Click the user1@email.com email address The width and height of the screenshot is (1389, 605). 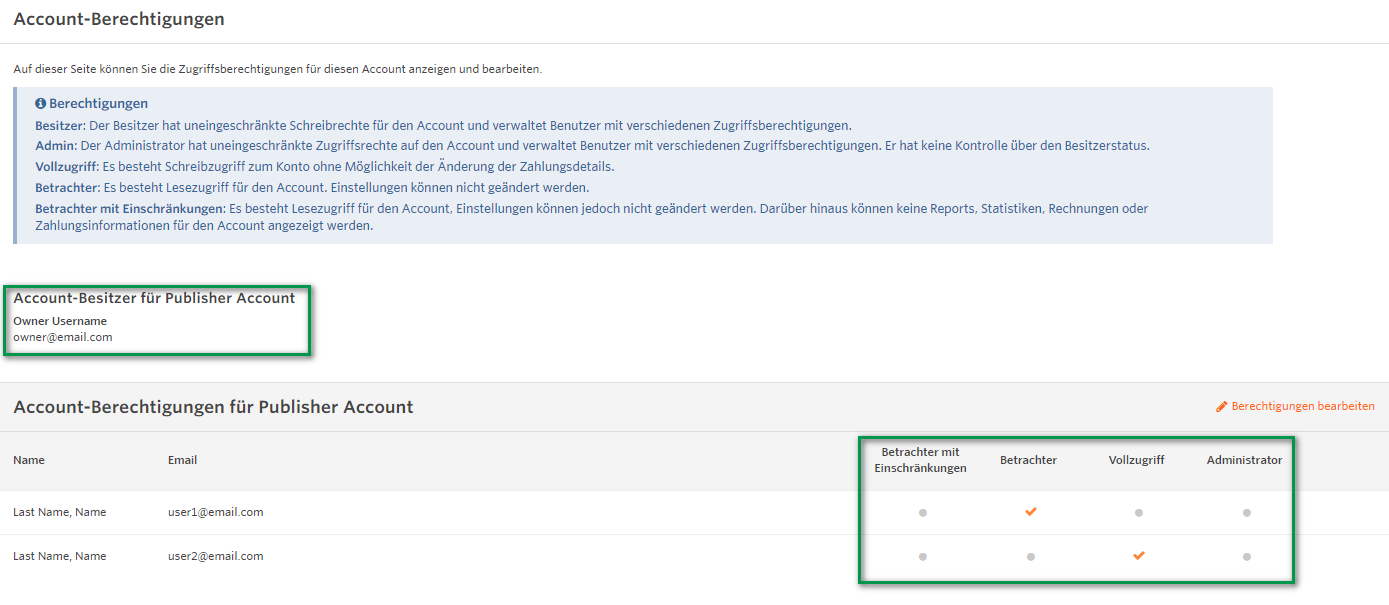[x=215, y=512]
